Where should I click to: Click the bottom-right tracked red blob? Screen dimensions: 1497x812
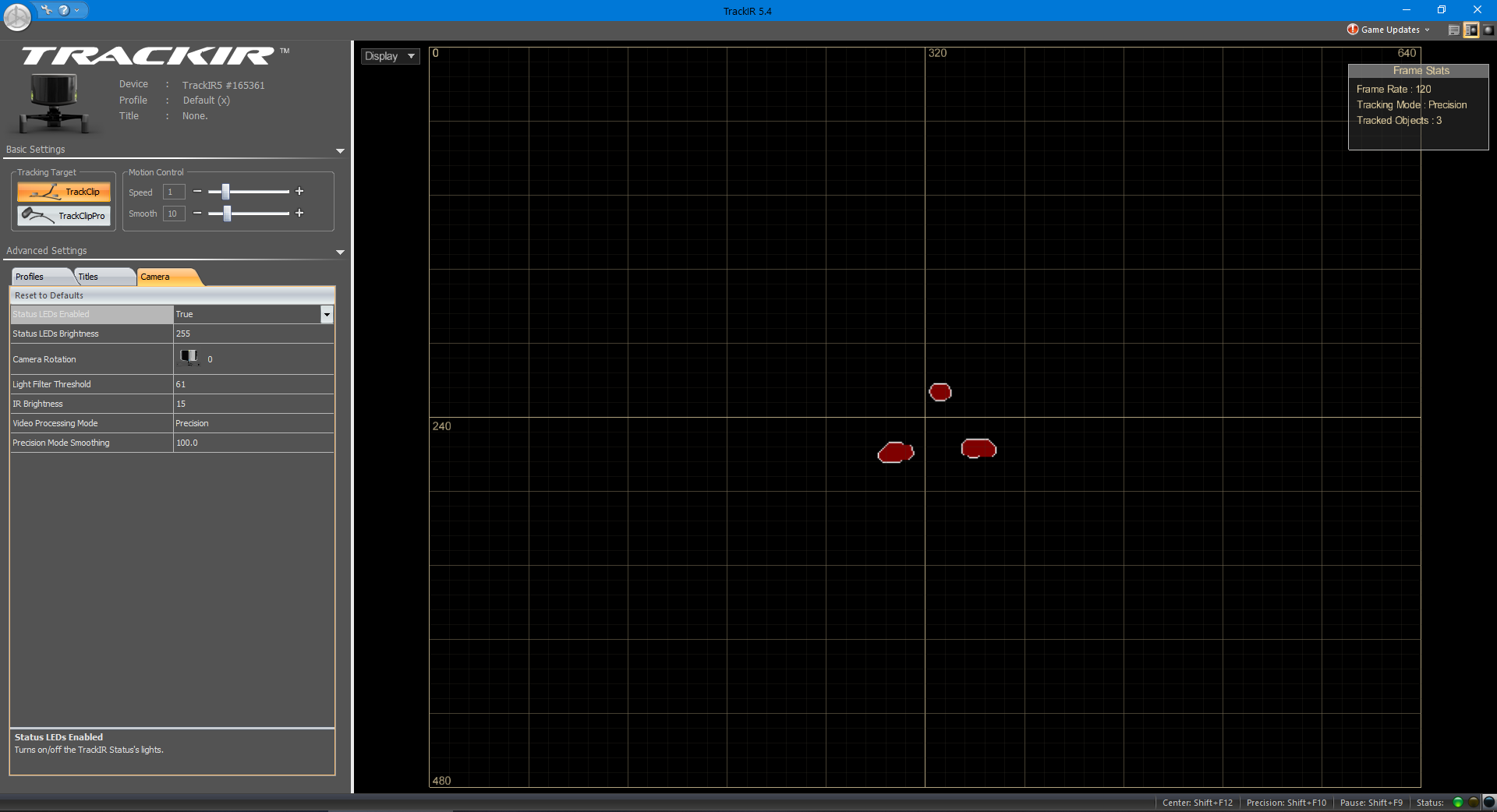979,448
